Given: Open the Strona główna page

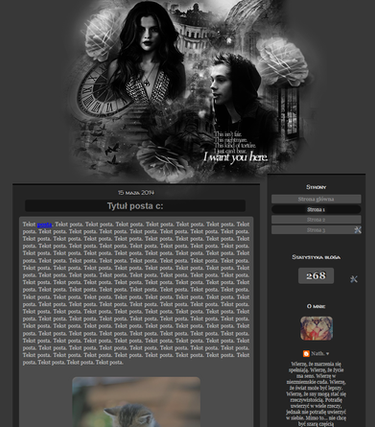Looking at the screenshot, I should [316, 199].
